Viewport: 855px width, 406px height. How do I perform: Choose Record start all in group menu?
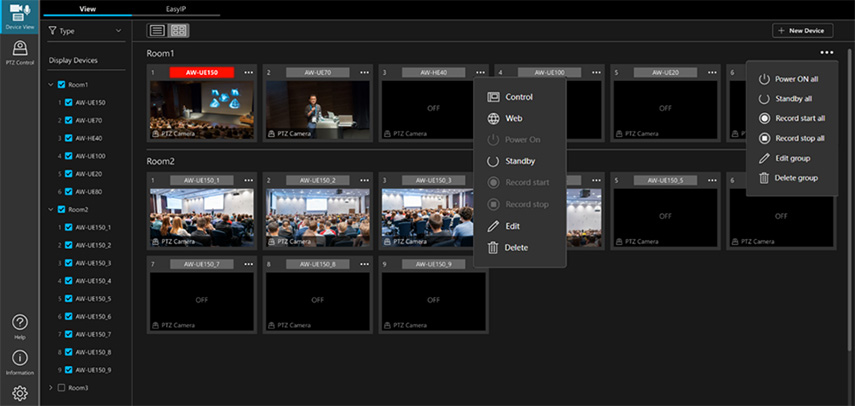click(792, 118)
